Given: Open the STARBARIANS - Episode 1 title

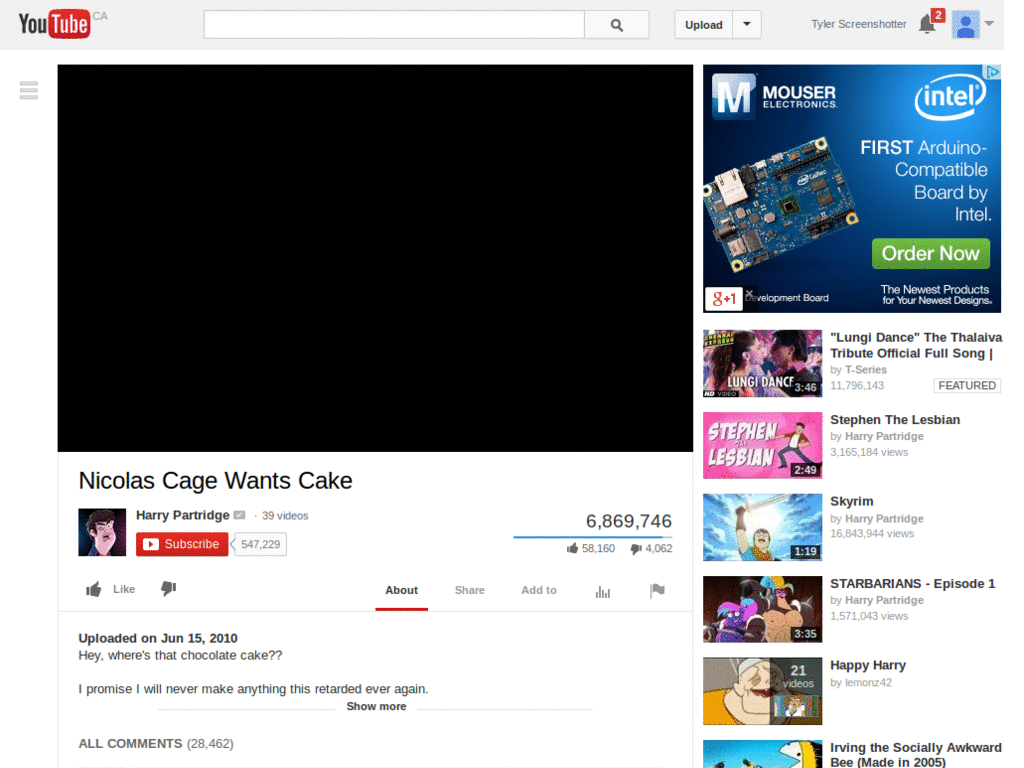Looking at the screenshot, I should (912, 584).
